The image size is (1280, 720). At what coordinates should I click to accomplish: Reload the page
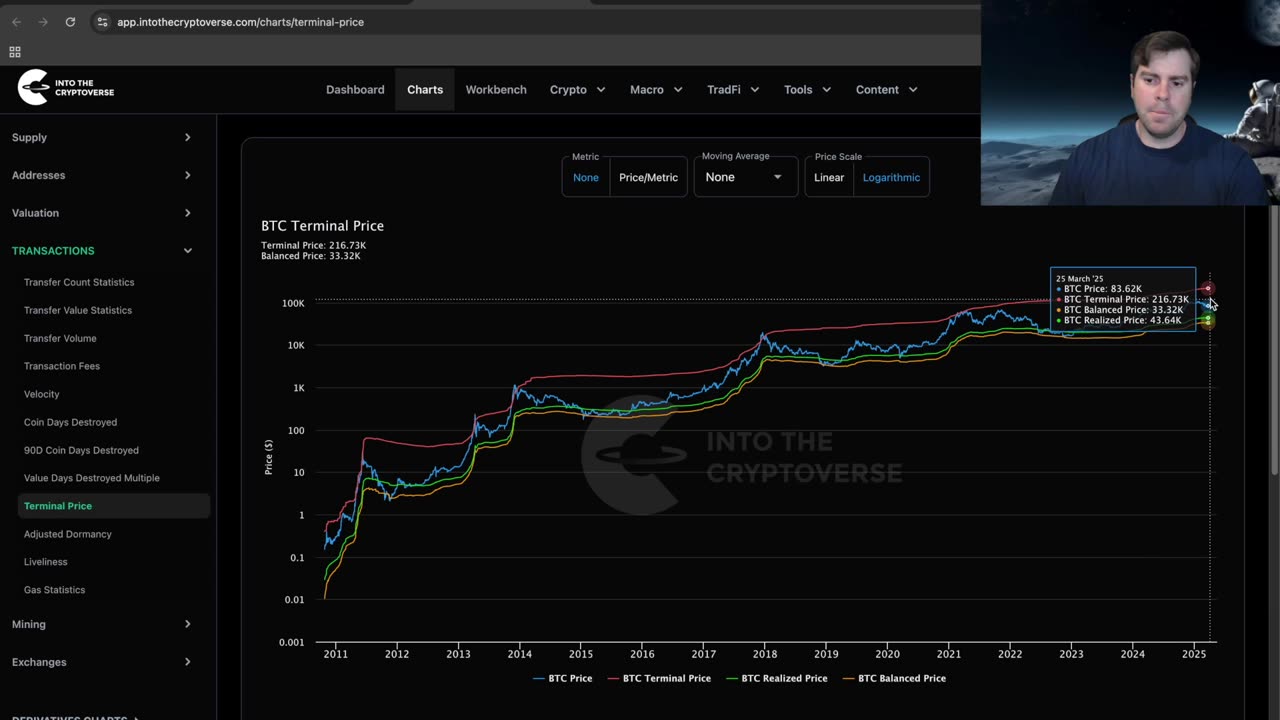pyautogui.click(x=70, y=22)
